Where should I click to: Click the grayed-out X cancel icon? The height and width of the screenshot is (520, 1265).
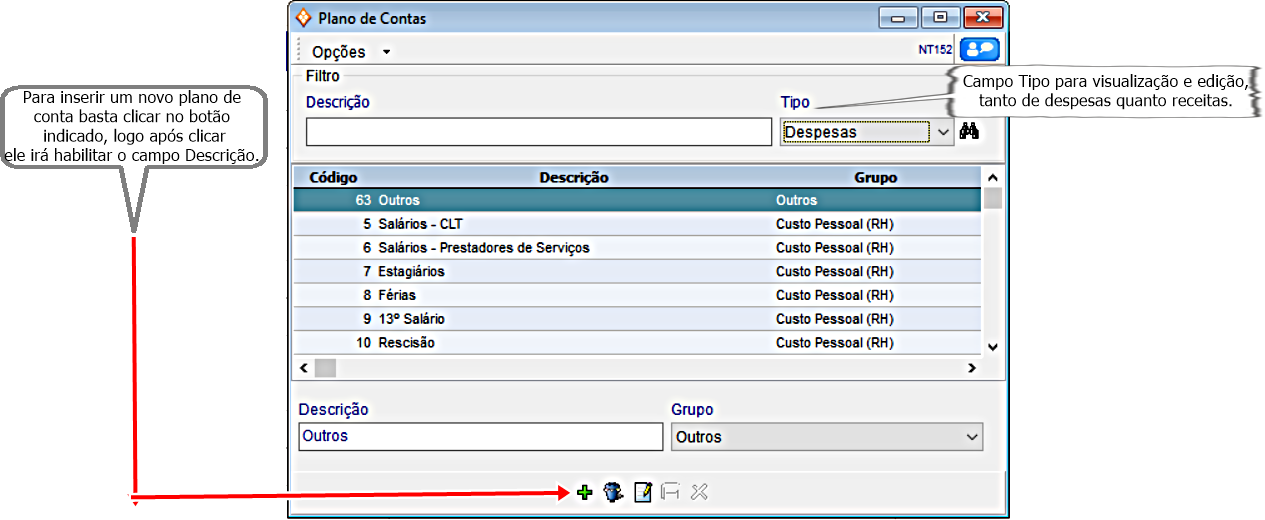coord(699,492)
